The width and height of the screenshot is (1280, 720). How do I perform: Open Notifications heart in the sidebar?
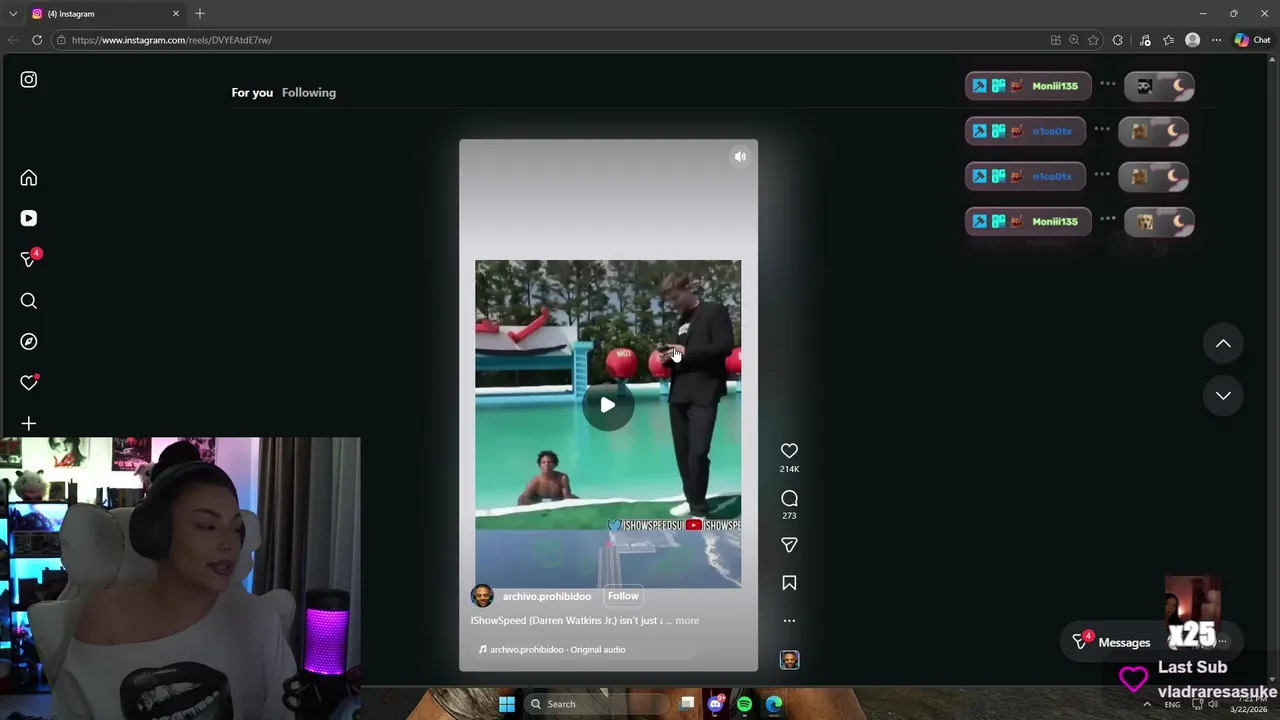tap(29, 382)
